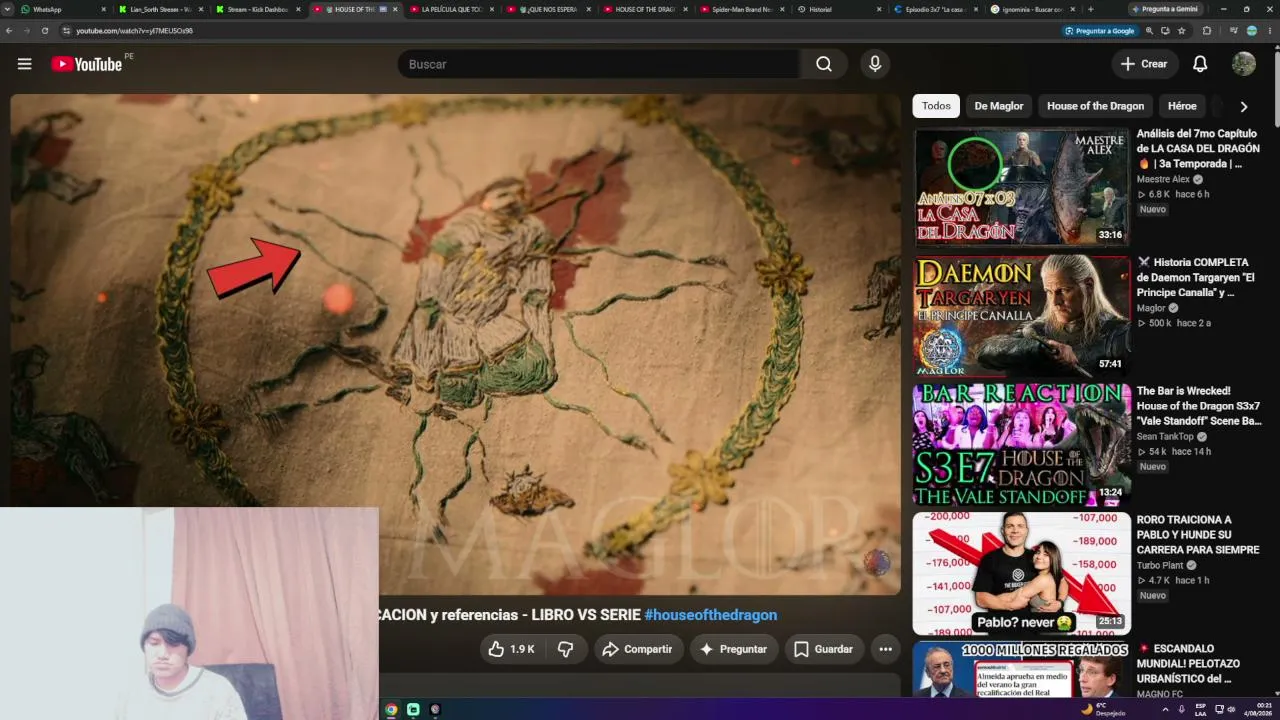Bookmark this page with star icon
The height and width of the screenshot is (720, 1280).
pyautogui.click(x=1181, y=31)
